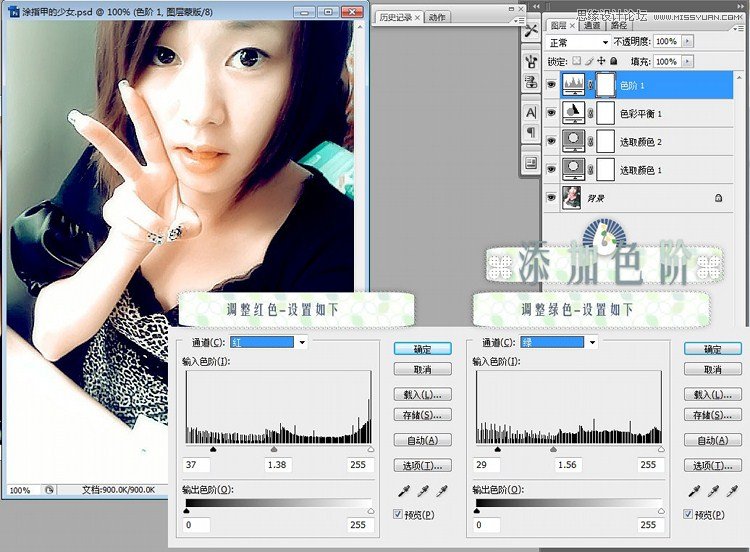Pick the gray point eyedropper in red dialog
This screenshot has width=750, height=552.
tap(423, 491)
